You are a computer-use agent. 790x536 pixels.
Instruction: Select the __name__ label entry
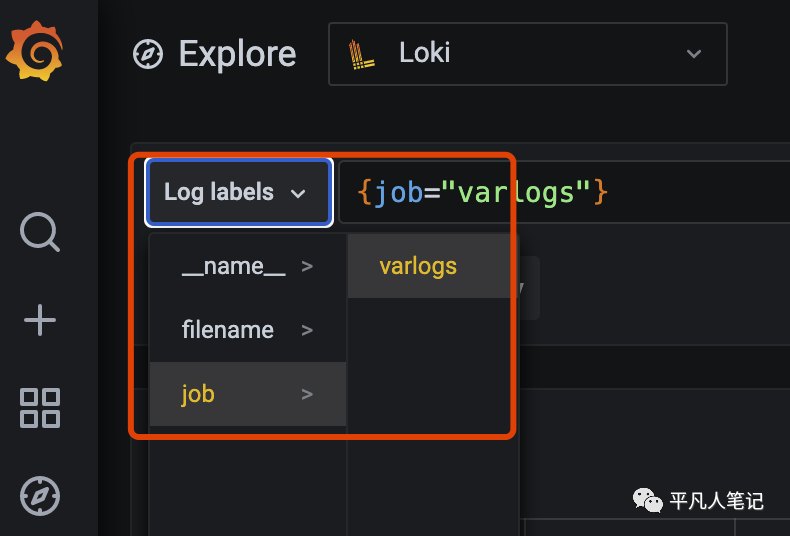point(233,266)
